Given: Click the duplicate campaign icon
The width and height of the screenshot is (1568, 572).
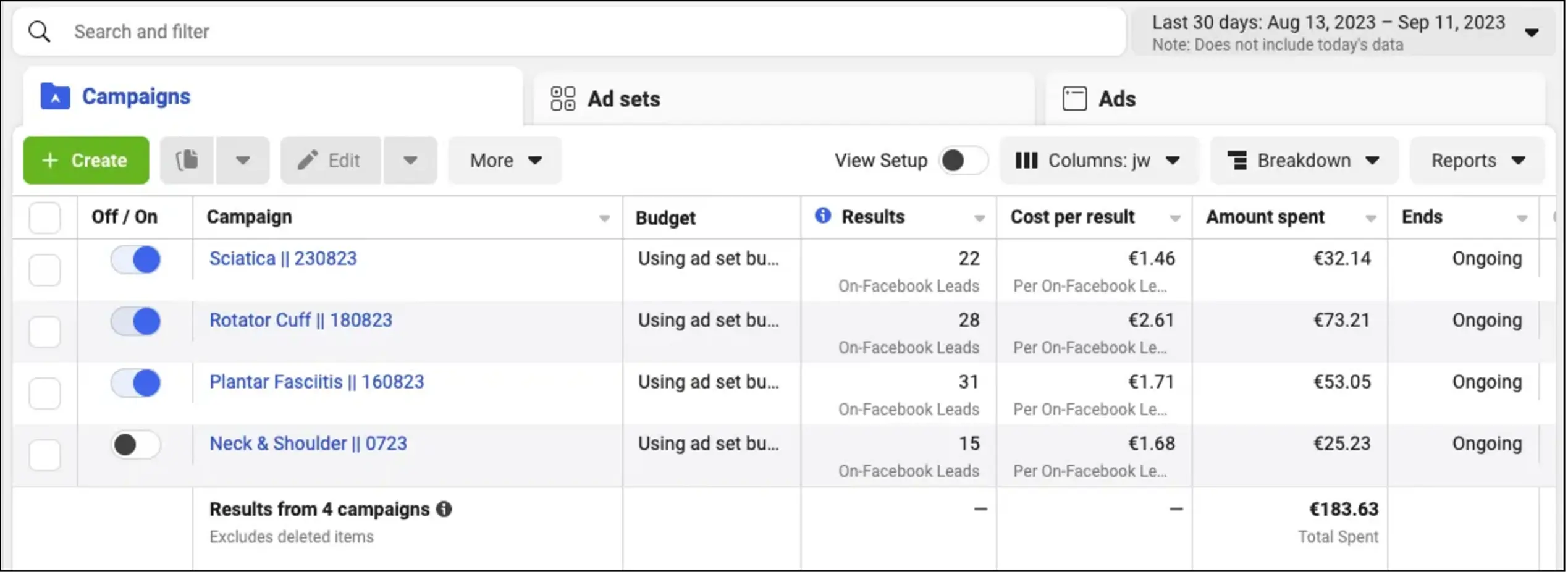Looking at the screenshot, I should [187, 161].
